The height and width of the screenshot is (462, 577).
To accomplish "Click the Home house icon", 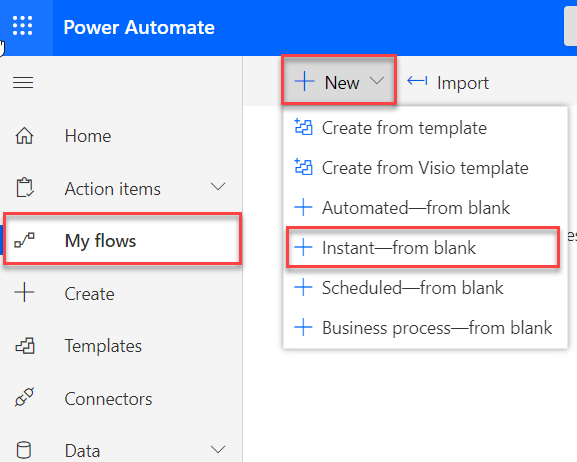I will tap(24, 136).
